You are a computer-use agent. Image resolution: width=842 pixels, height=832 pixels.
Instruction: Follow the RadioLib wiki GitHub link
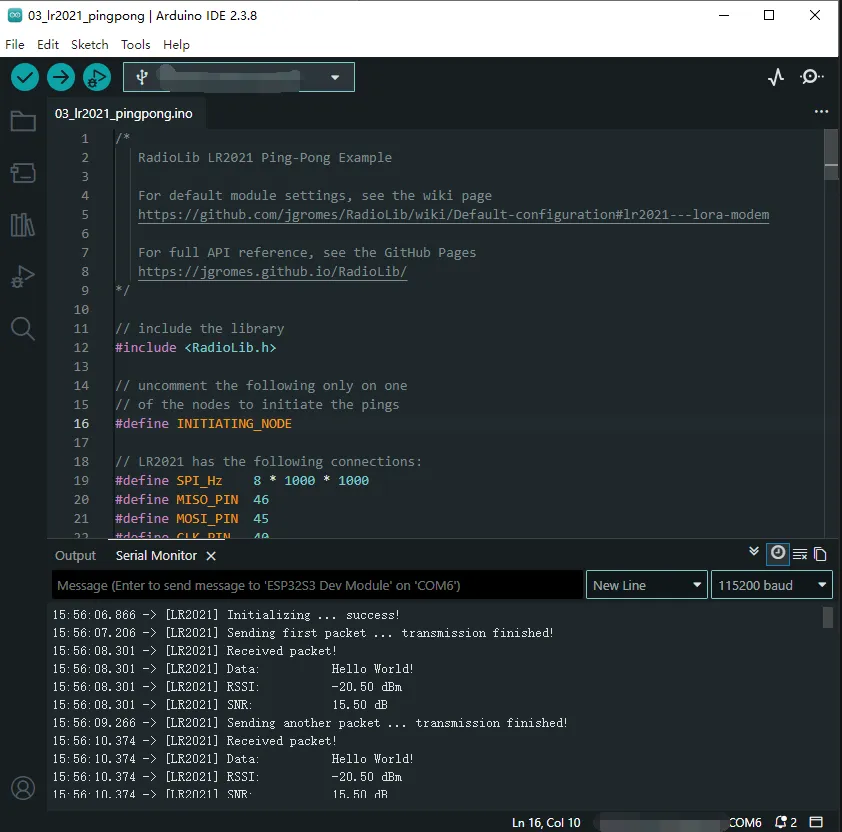click(x=453, y=215)
